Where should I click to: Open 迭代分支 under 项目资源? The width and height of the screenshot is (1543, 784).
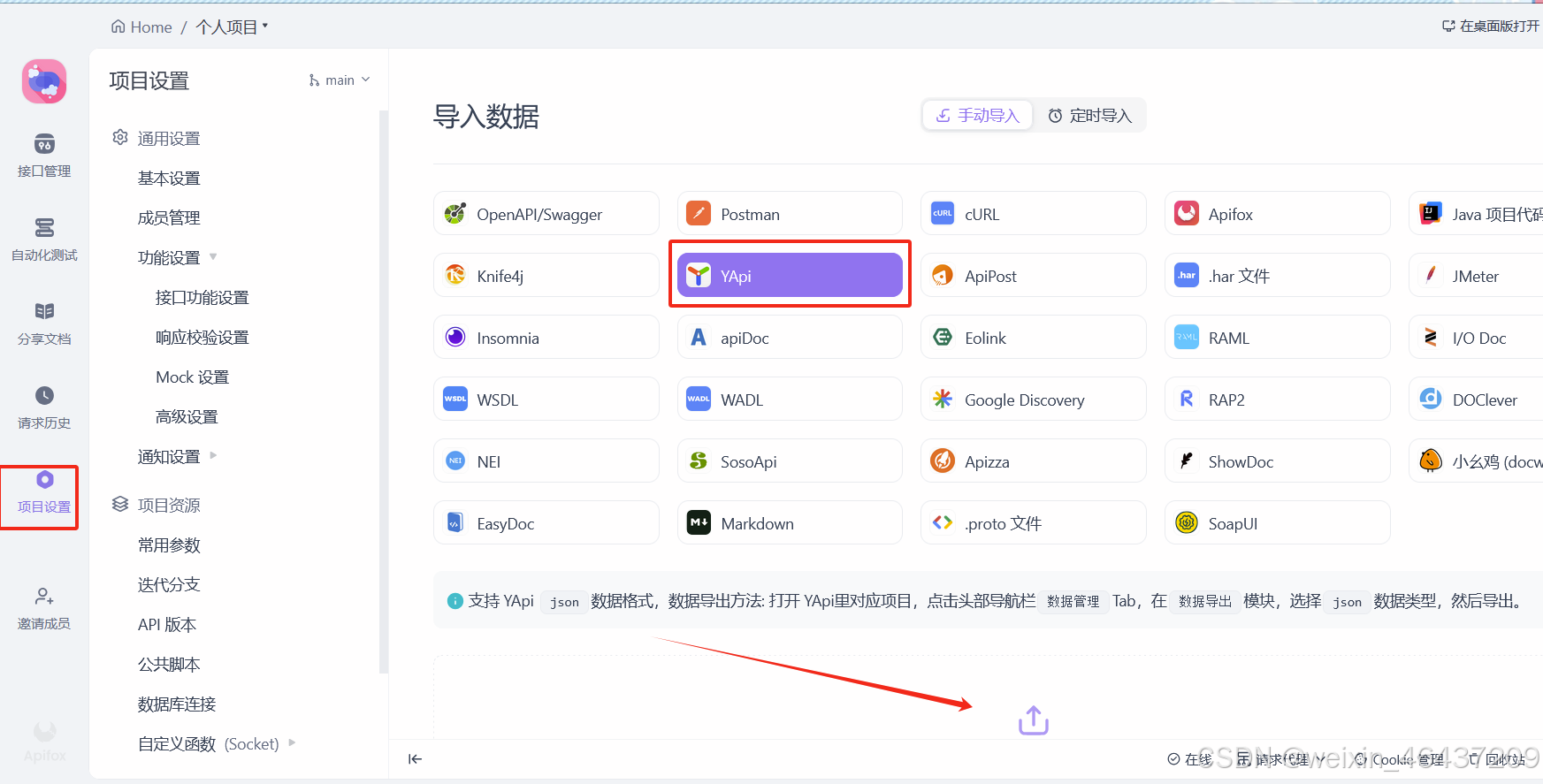pyautogui.click(x=169, y=585)
